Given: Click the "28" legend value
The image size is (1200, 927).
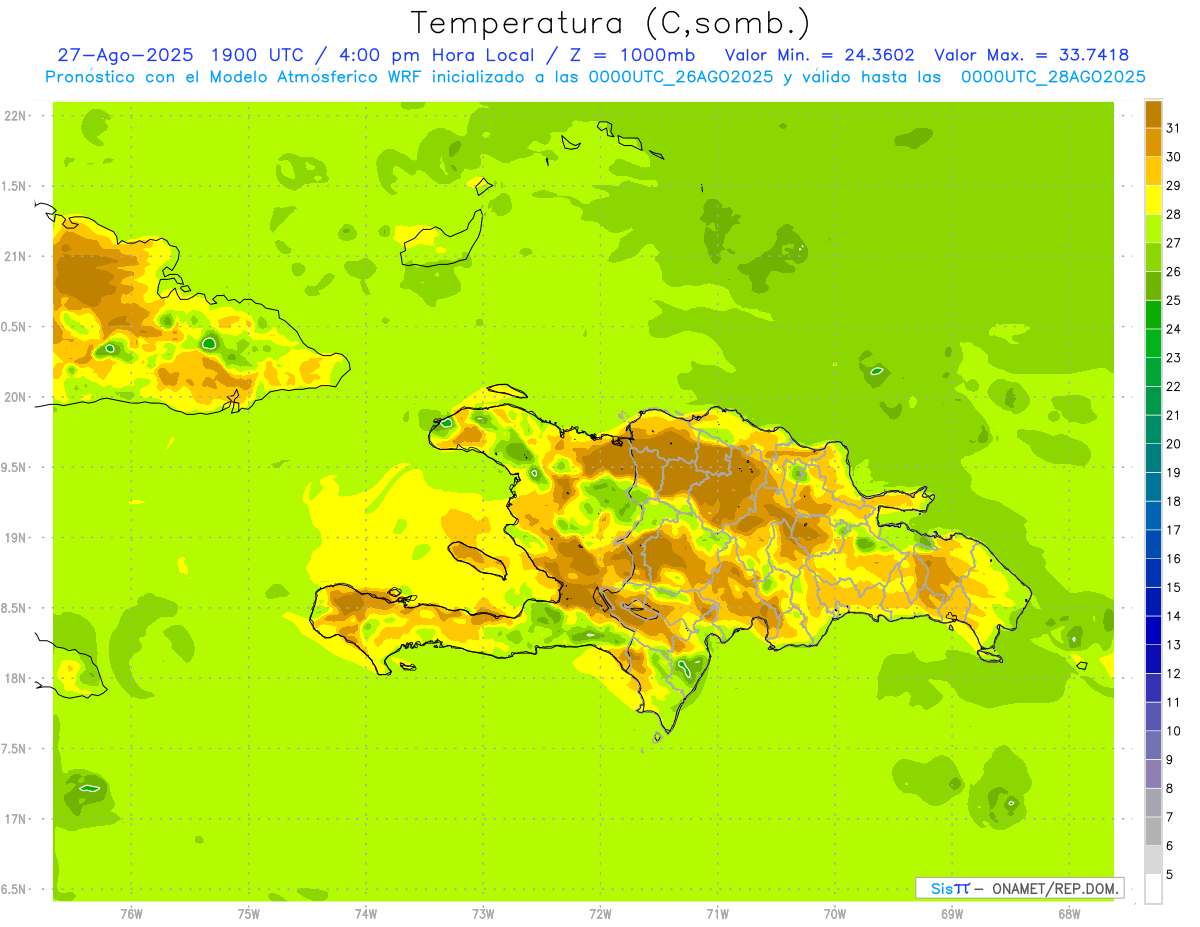Looking at the screenshot, I should pyautogui.click(x=1174, y=214).
